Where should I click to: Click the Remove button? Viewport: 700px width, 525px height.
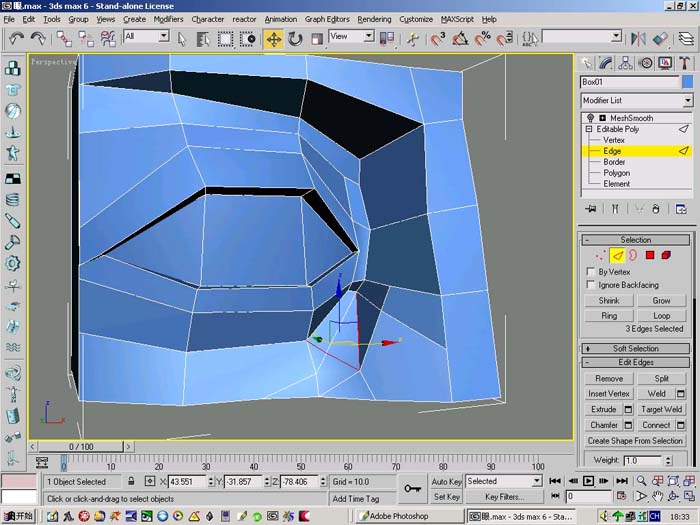pyautogui.click(x=609, y=379)
